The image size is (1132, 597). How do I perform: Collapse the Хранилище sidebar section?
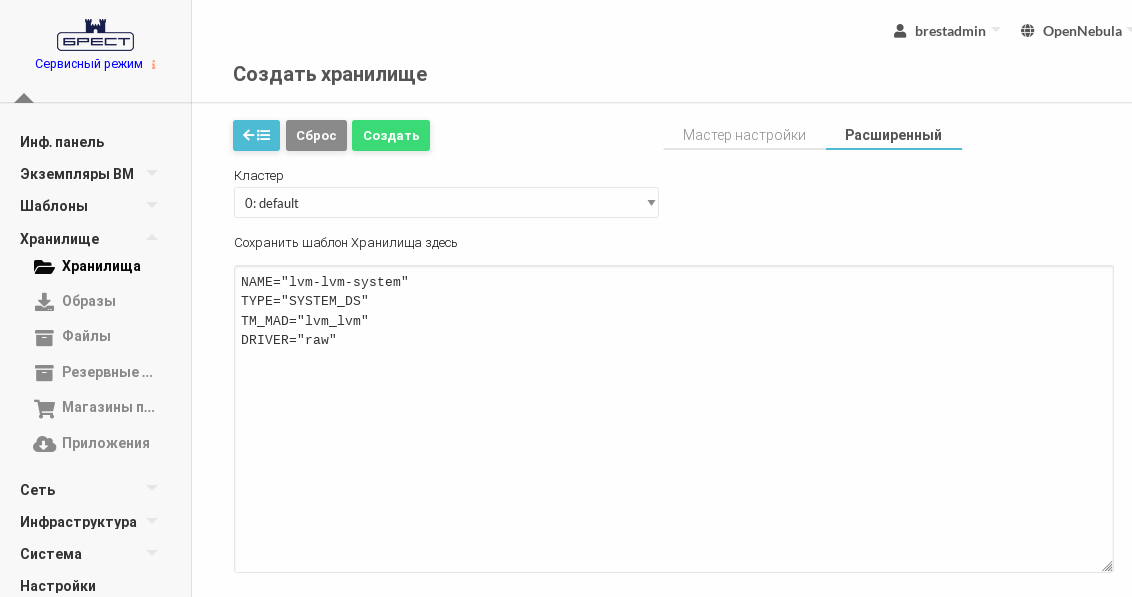point(88,239)
